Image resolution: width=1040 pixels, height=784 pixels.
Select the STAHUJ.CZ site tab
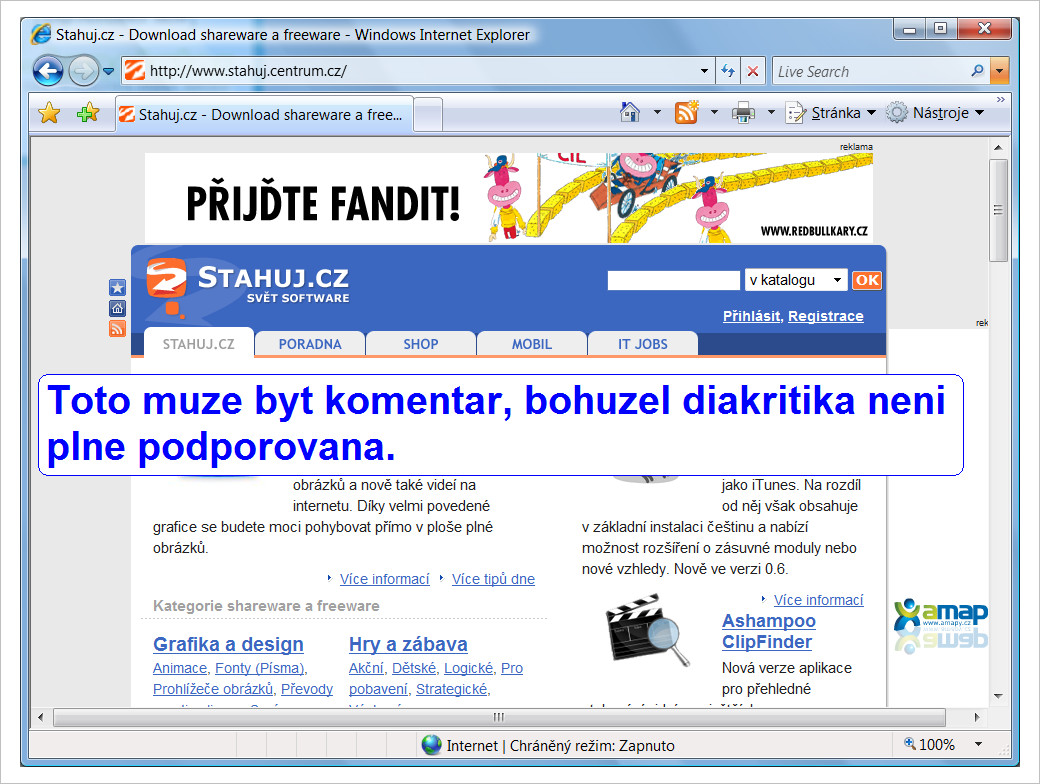[198, 344]
